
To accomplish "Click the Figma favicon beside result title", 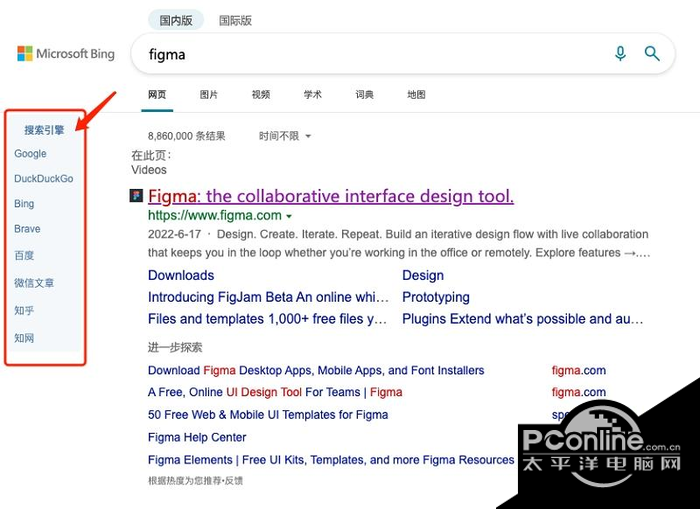I will point(136,196).
